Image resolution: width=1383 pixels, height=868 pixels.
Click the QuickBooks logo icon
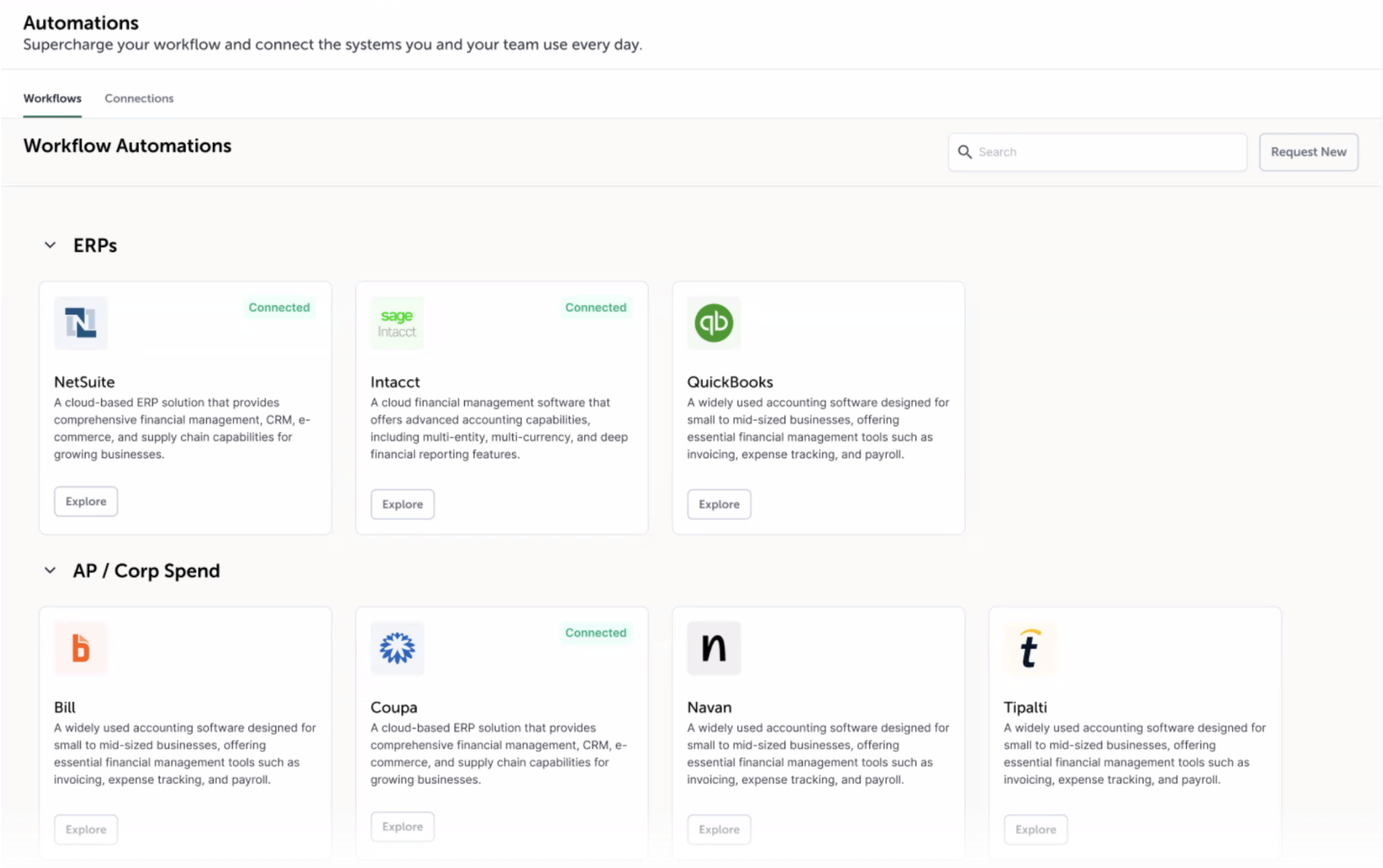click(x=714, y=323)
